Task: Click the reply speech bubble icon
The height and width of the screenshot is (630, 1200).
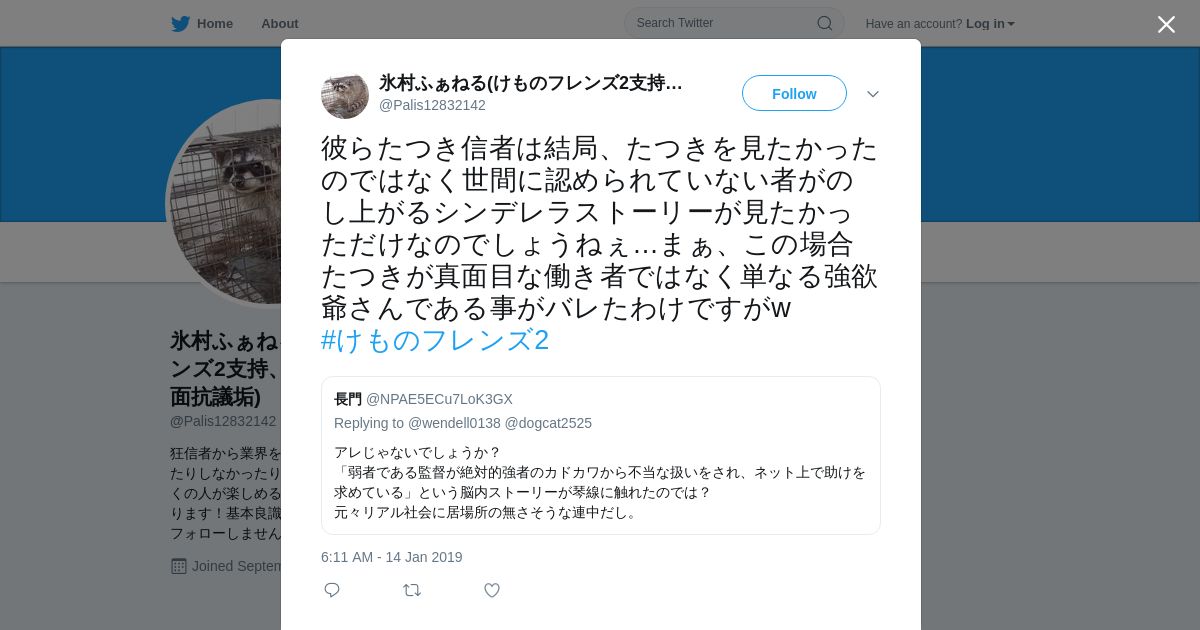Action: (x=332, y=590)
